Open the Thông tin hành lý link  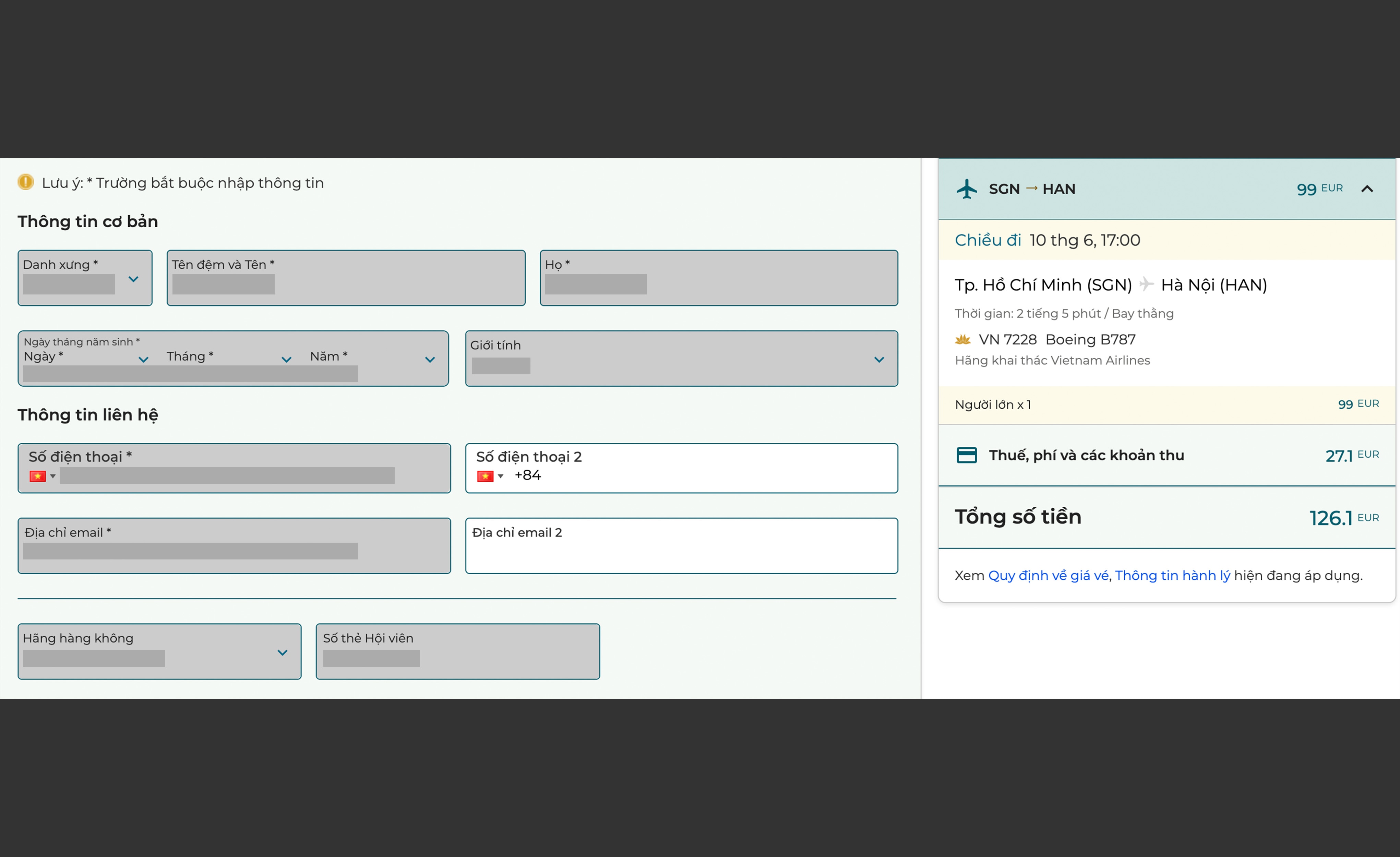click(x=1172, y=576)
